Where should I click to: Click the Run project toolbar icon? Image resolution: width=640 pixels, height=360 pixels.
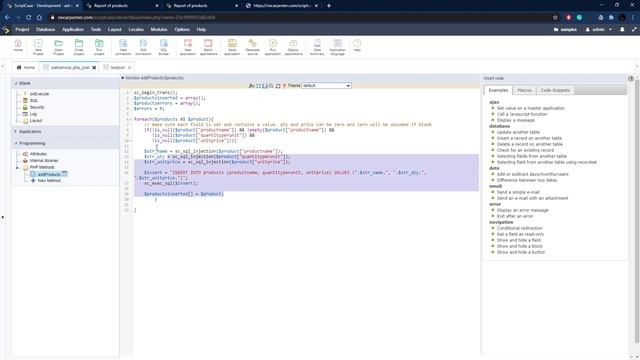99,47
